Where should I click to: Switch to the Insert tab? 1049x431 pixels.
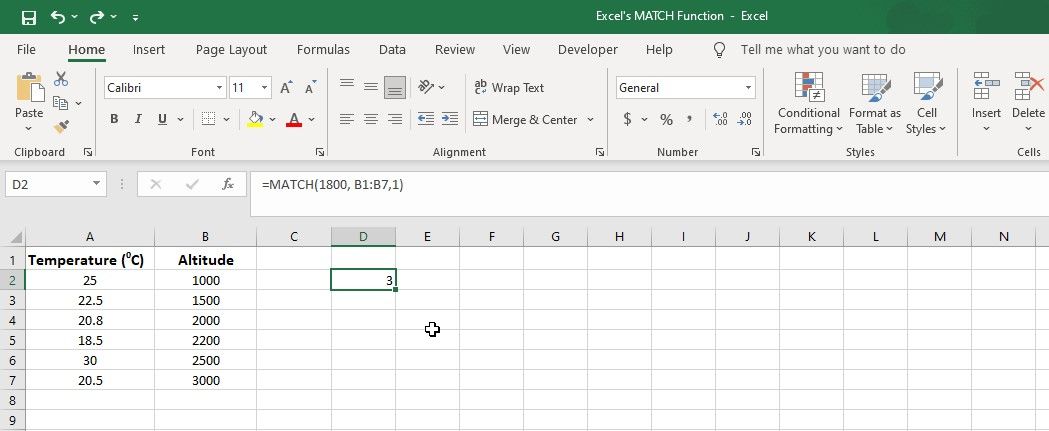[x=149, y=50]
